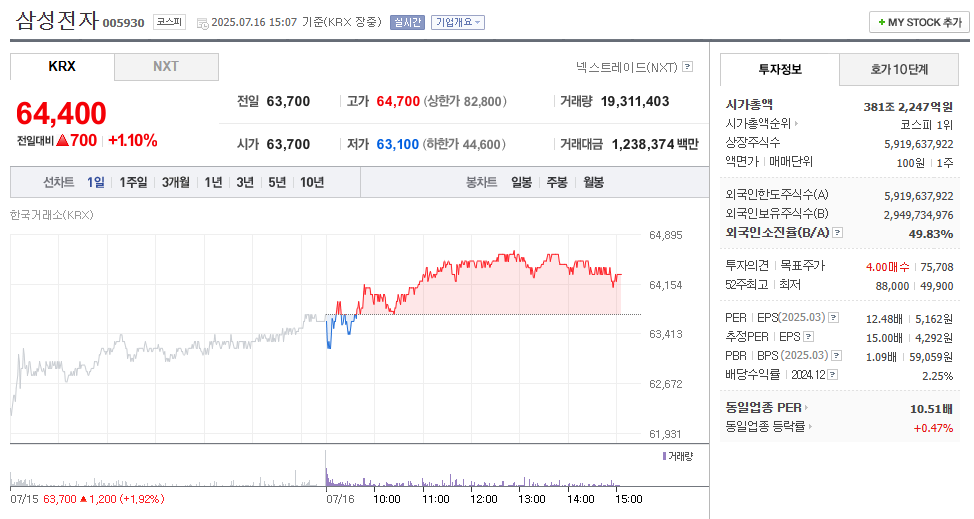This screenshot has width=974, height=519.
Task: Click calendar icon before the date 2025.07.16
Action: point(202,23)
